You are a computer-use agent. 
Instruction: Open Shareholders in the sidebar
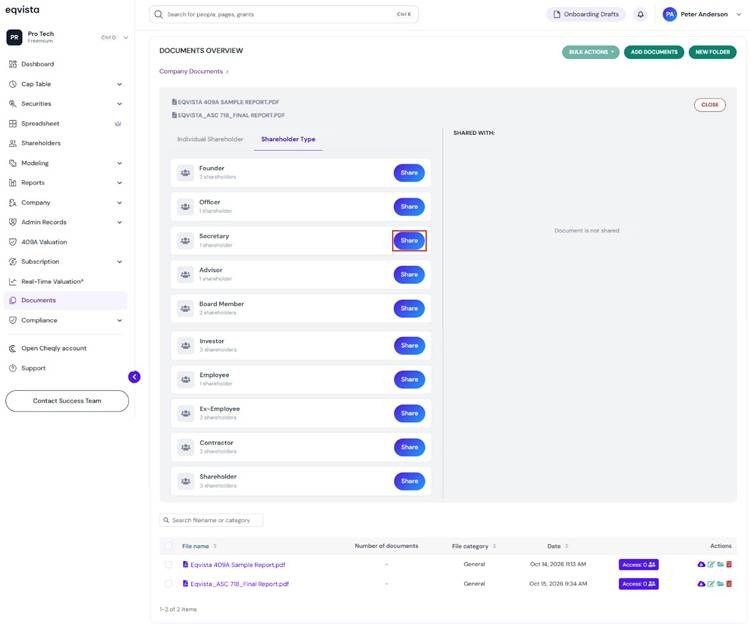pyautogui.click(x=41, y=143)
